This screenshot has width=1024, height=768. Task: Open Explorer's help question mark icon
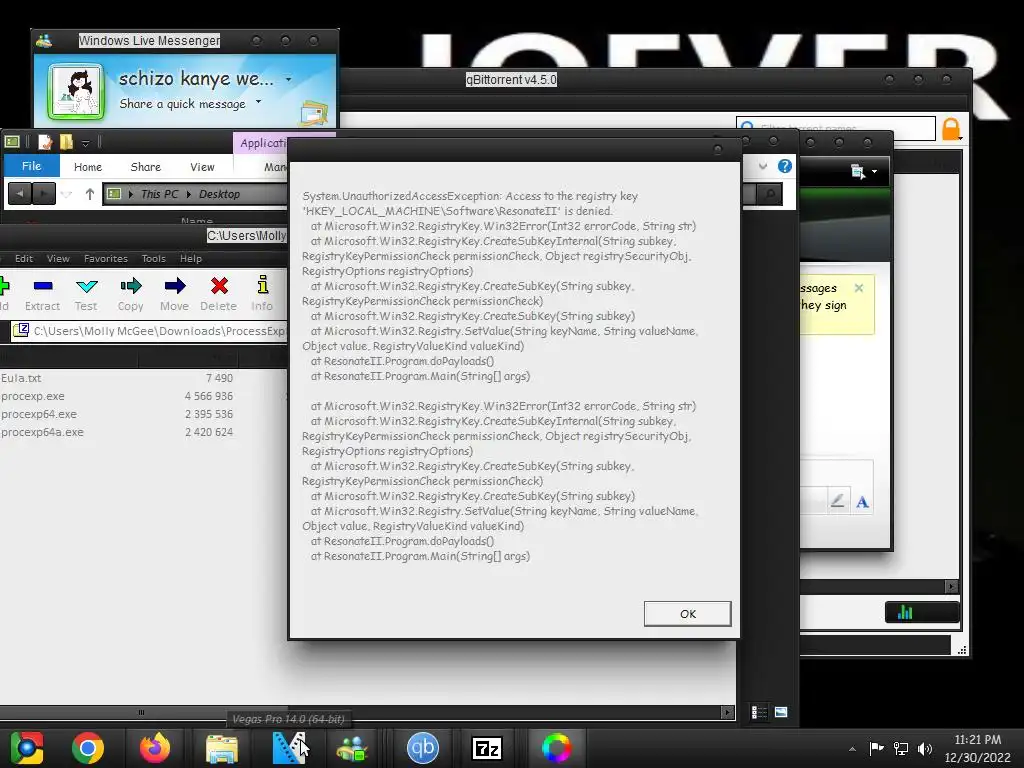pyautogui.click(x=784, y=167)
